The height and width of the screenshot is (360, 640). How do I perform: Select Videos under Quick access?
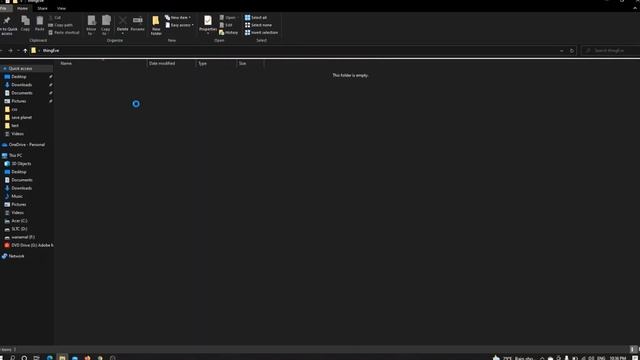coord(17,134)
